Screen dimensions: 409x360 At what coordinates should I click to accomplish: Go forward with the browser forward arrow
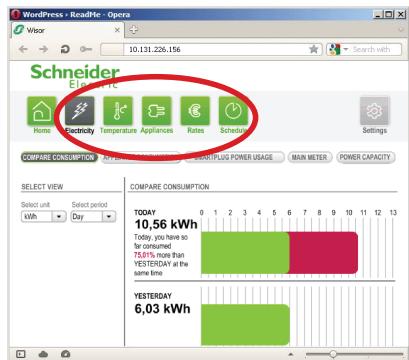(x=43, y=49)
